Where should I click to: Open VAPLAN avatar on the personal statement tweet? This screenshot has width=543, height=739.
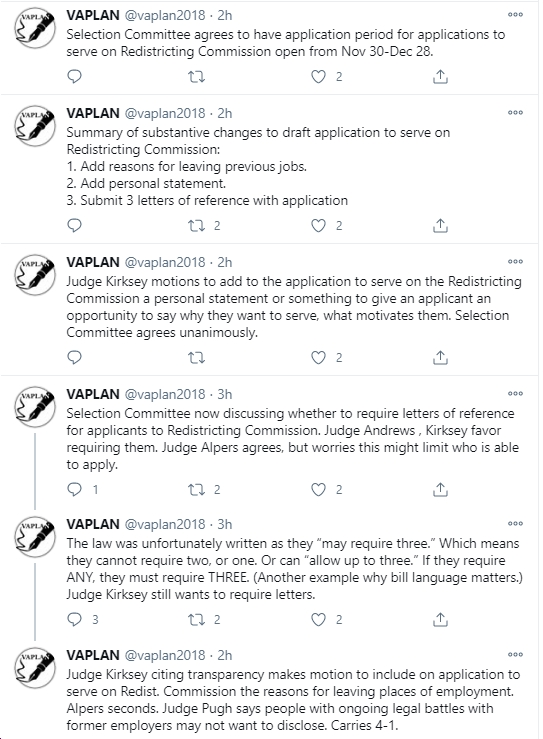coord(35,274)
